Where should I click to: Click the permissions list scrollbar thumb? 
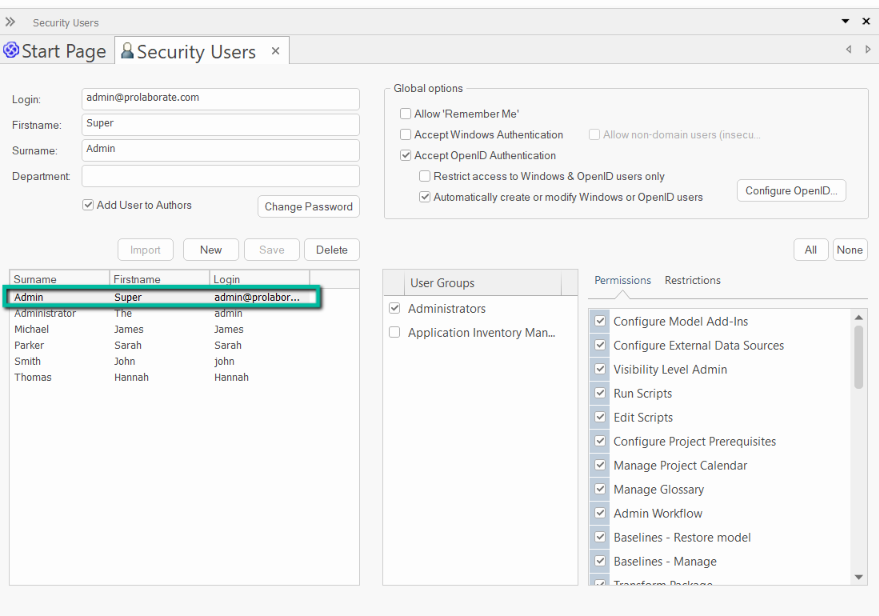858,357
